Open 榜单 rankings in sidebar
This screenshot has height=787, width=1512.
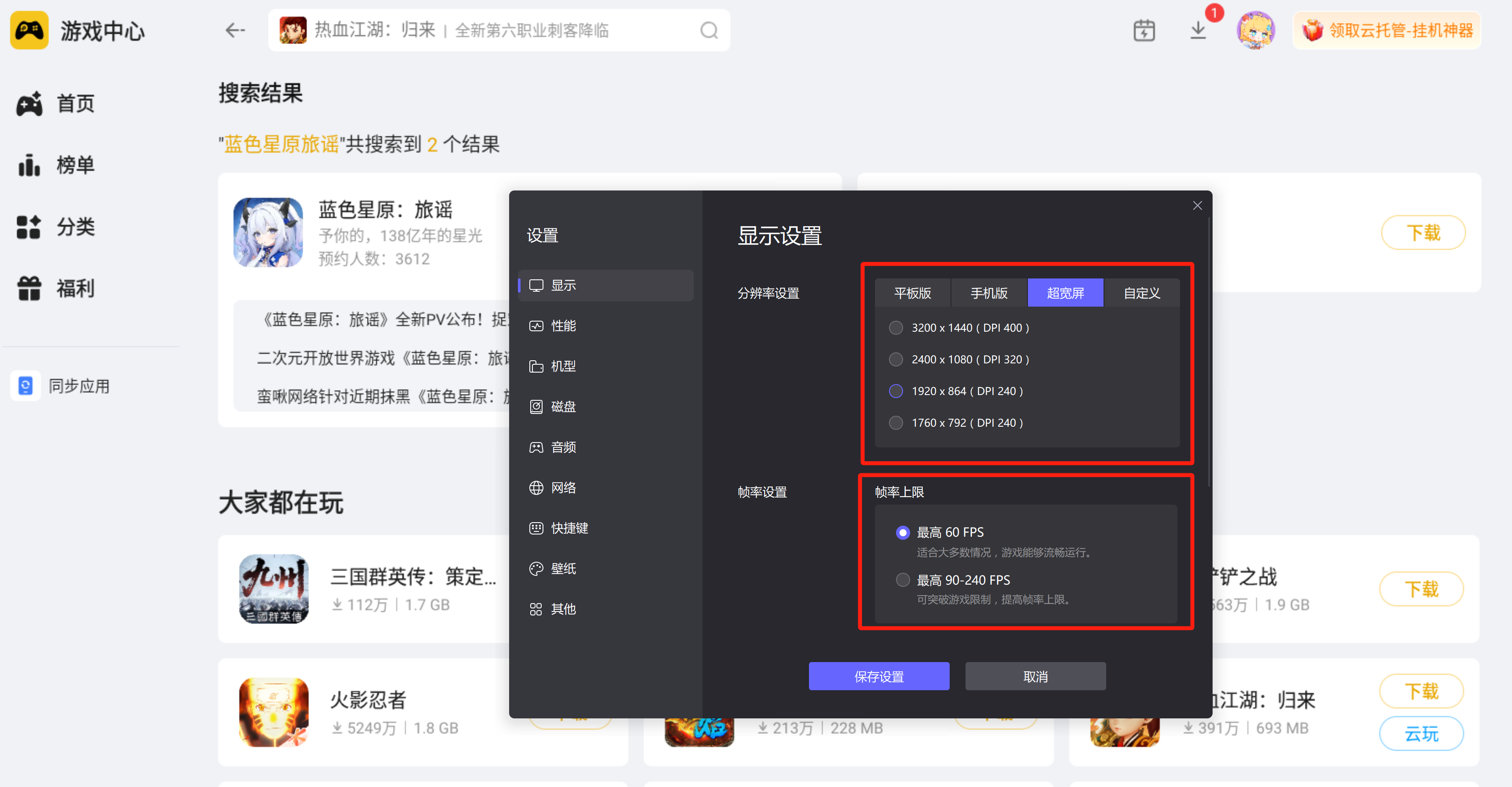(75, 165)
